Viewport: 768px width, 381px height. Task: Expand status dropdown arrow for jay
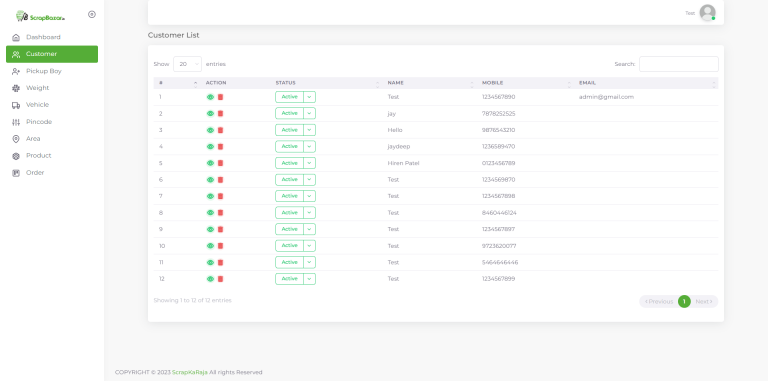[x=309, y=114]
